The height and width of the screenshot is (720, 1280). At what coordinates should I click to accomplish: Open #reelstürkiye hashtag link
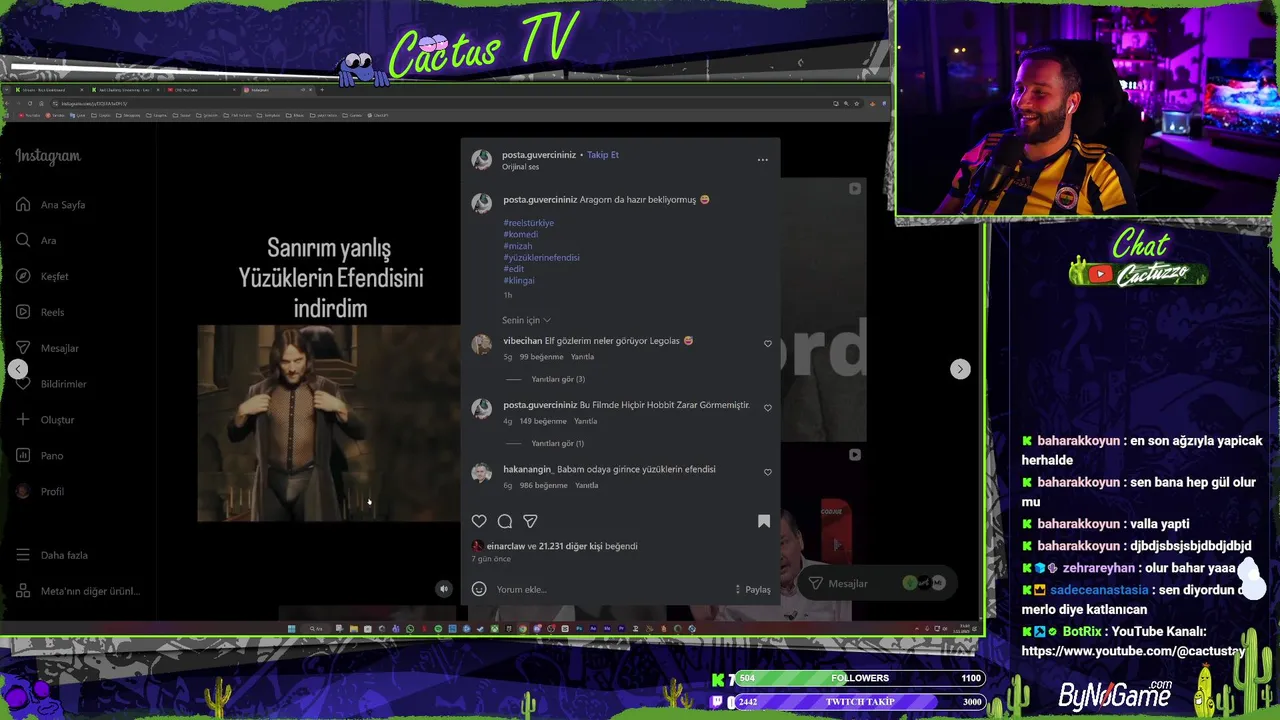[x=528, y=223]
